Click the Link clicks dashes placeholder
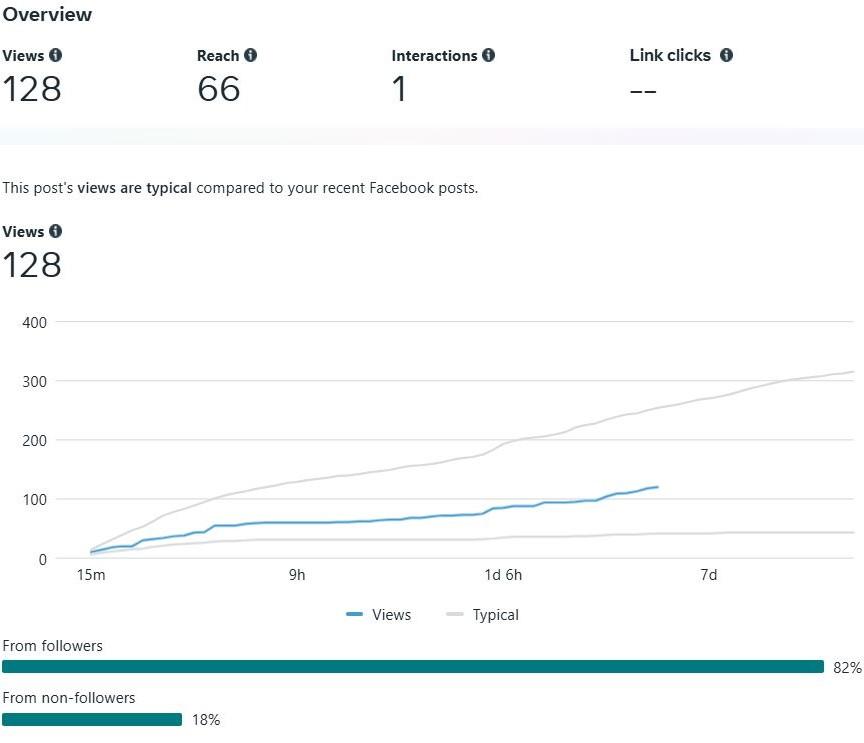 [x=643, y=89]
